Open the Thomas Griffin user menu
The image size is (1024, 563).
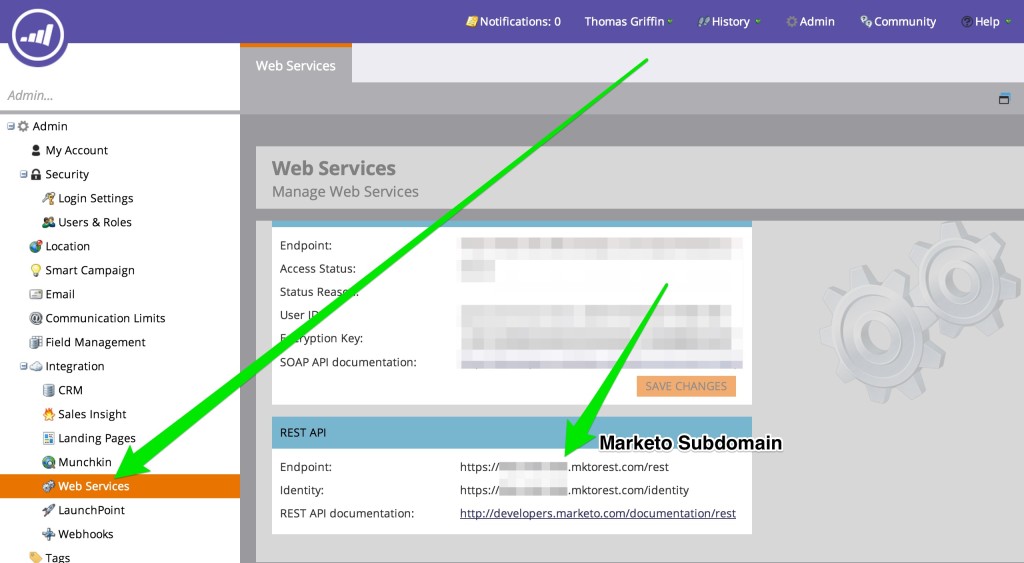pos(628,22)
